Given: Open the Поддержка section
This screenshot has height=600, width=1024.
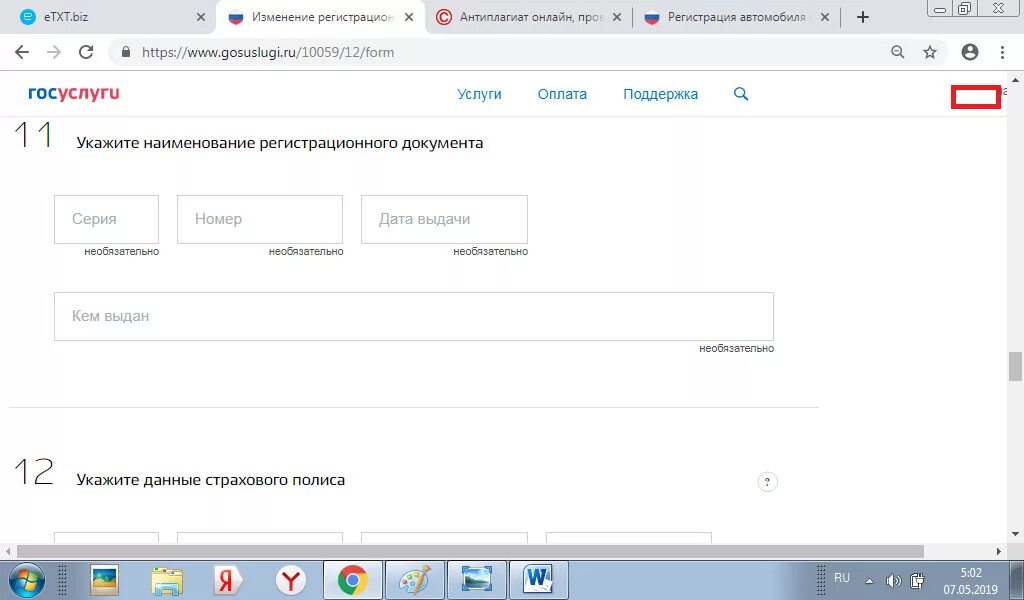Looking at the screenshot, I should coord(660,93).
